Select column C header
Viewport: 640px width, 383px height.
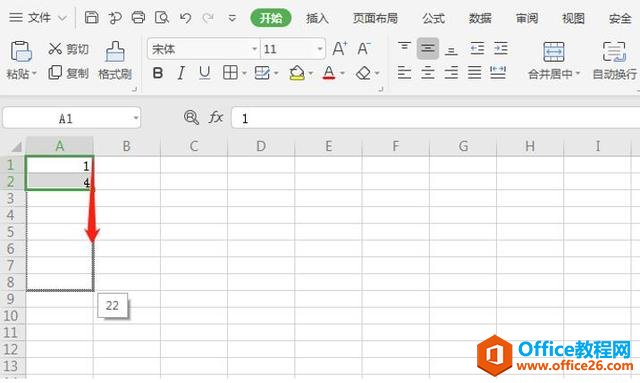pos(194,146)
